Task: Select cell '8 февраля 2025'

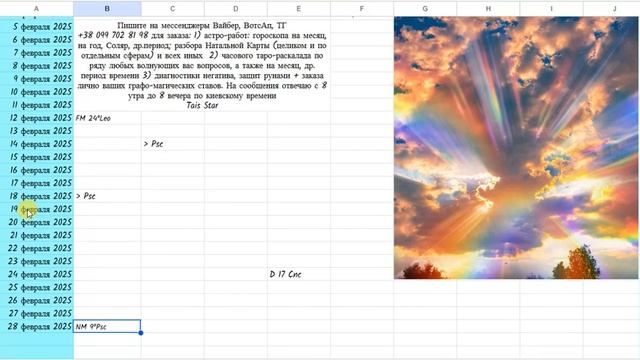Action: 37,66
